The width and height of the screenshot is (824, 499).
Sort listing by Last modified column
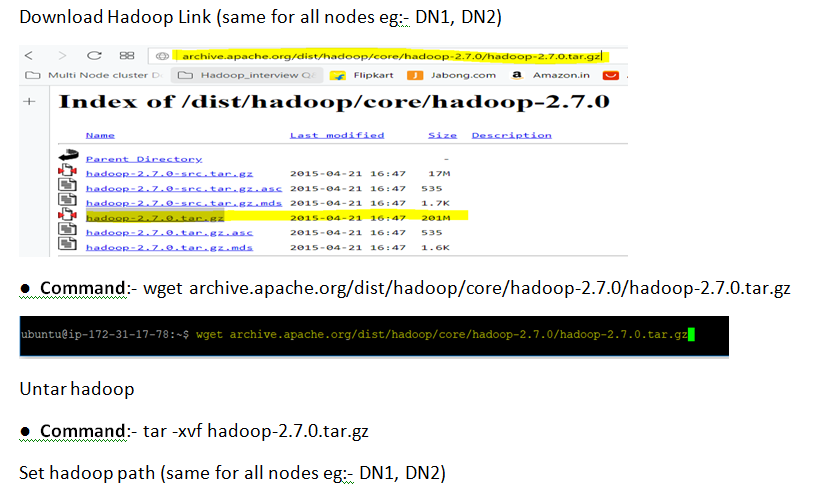pyautogui.click(x=337, y=136)
